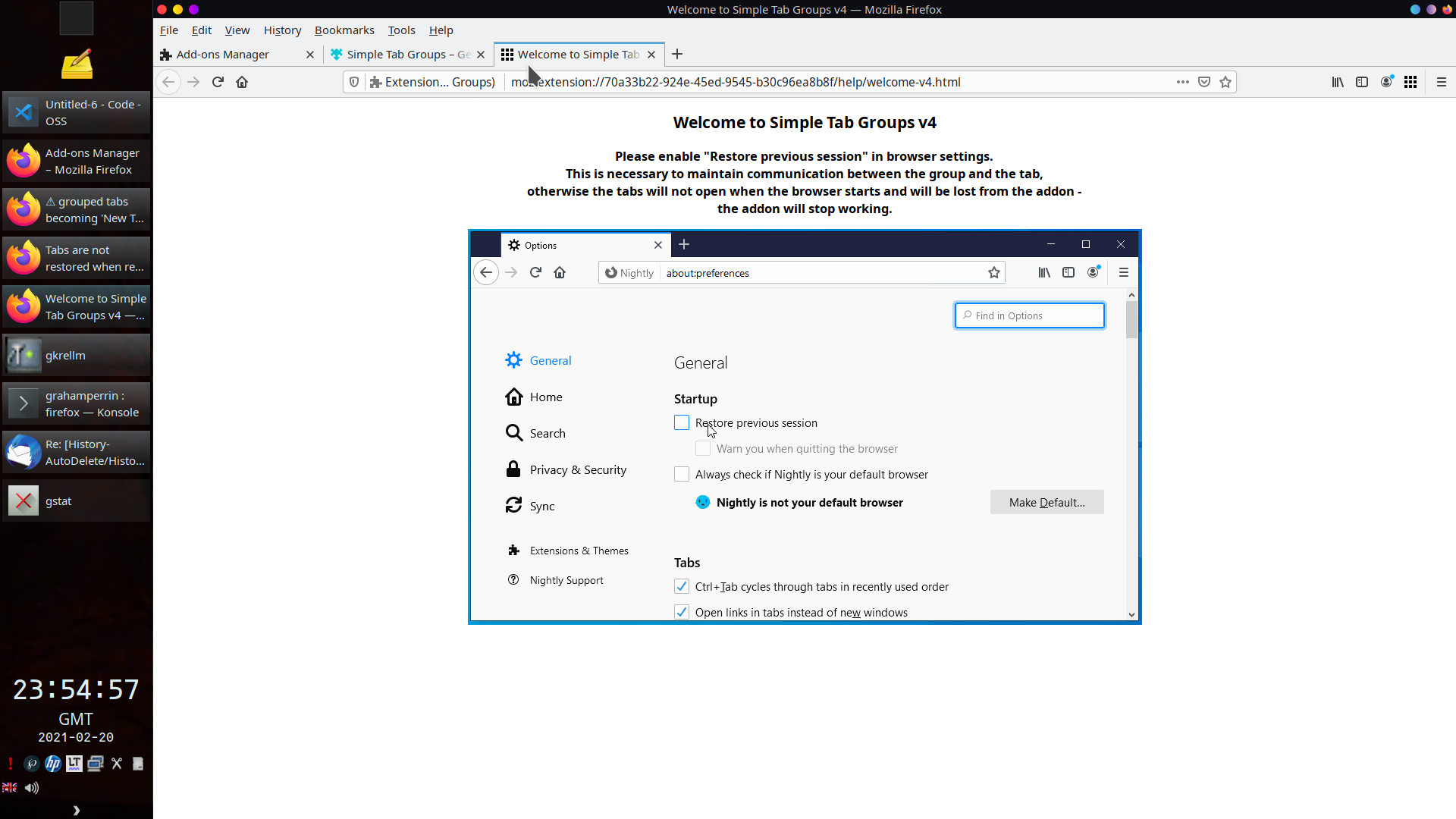Click dark square icon atop panel

77,17
